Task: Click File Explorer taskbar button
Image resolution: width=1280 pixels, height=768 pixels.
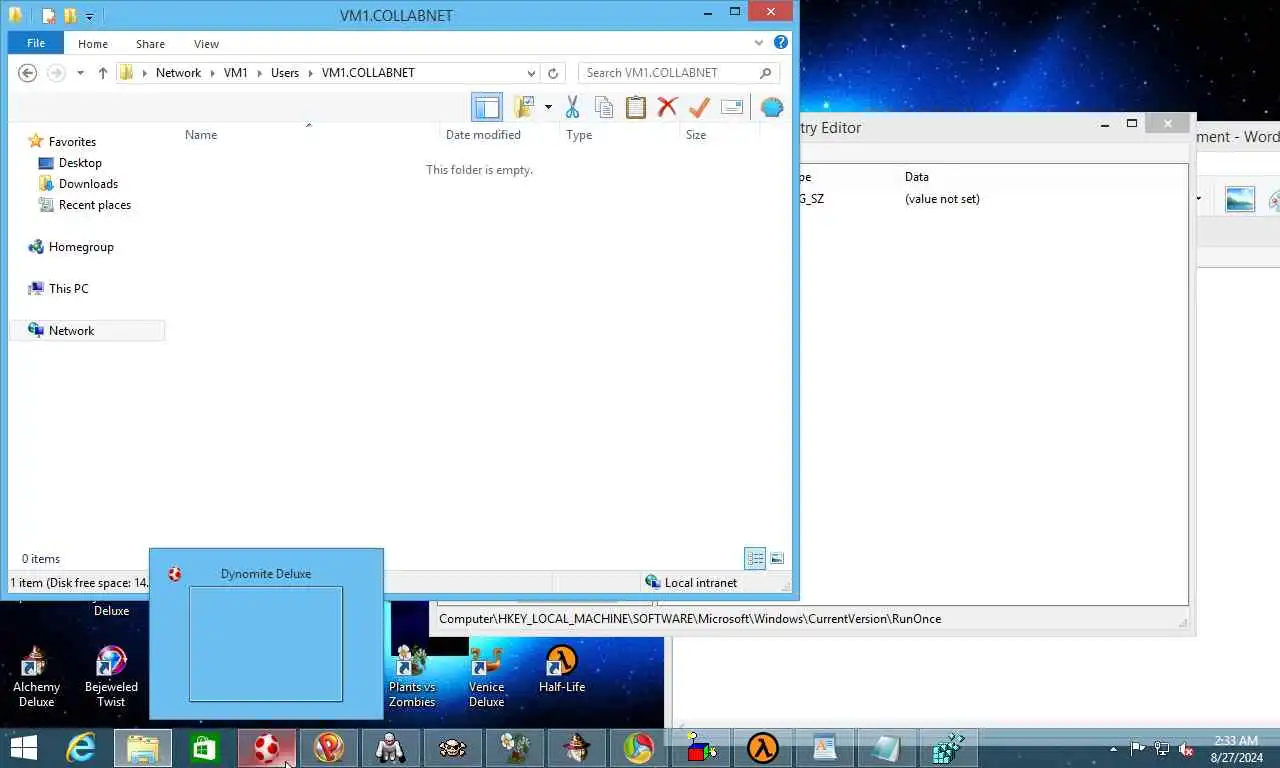Action: pos(143,747)
